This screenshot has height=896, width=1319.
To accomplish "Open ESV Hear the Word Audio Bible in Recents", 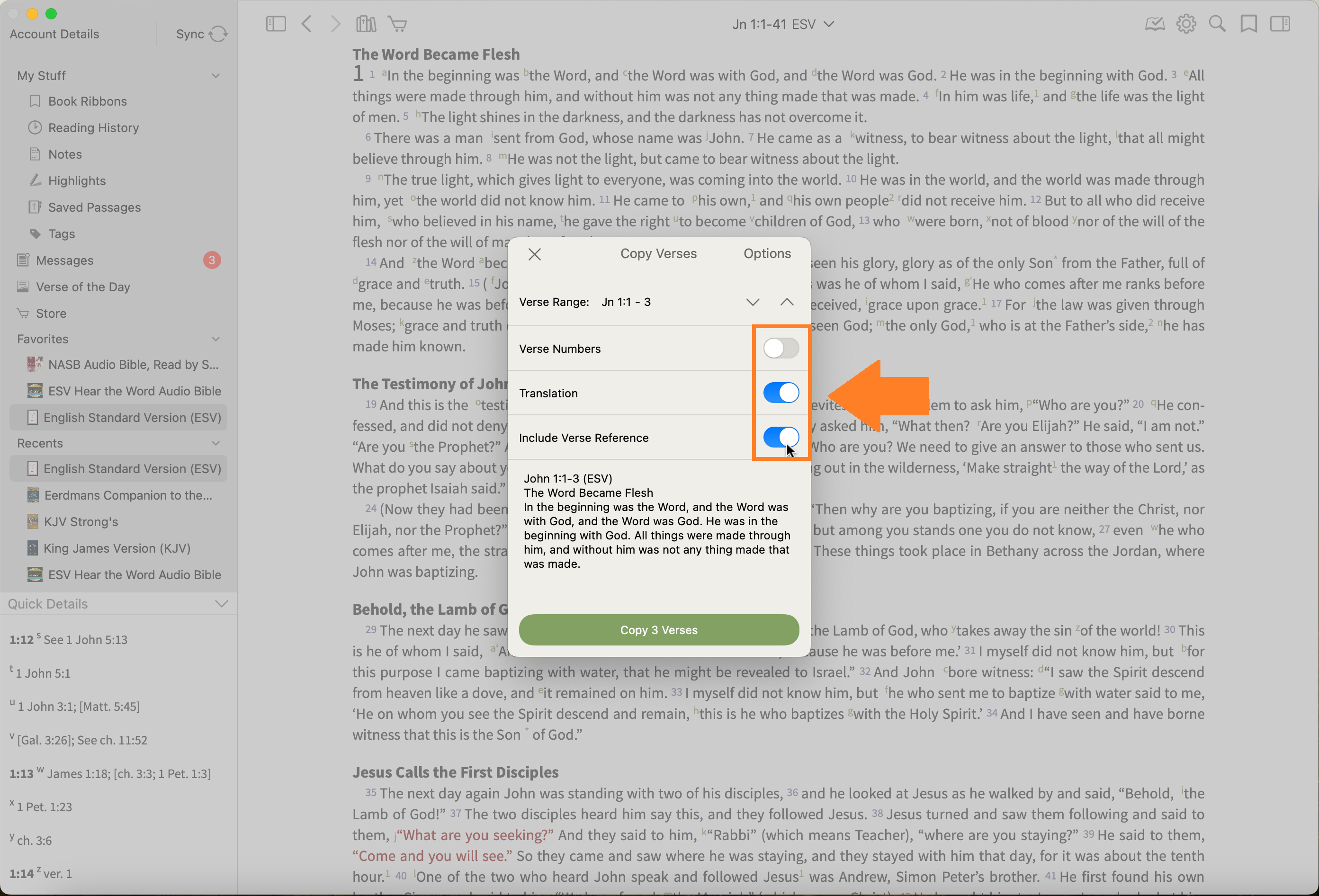I will tap(135, 575).
